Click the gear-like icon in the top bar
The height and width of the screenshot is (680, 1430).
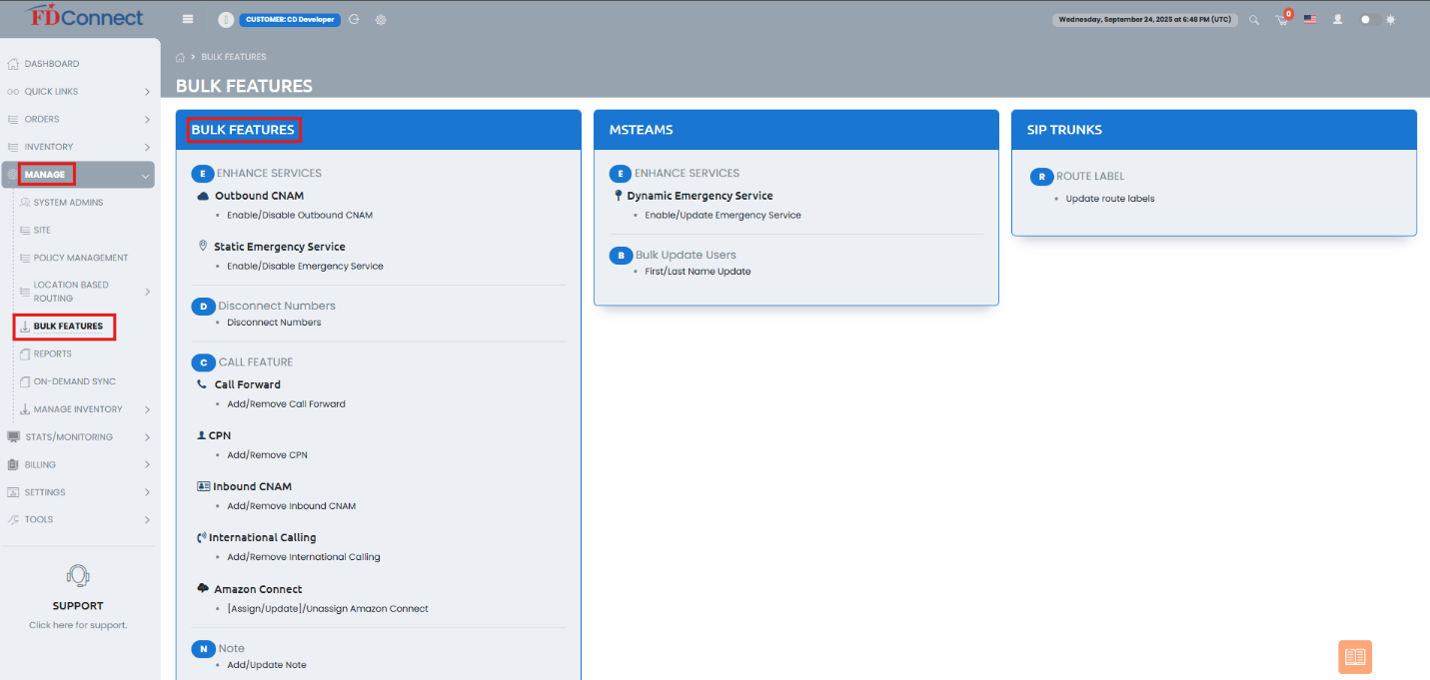[381, 19]
